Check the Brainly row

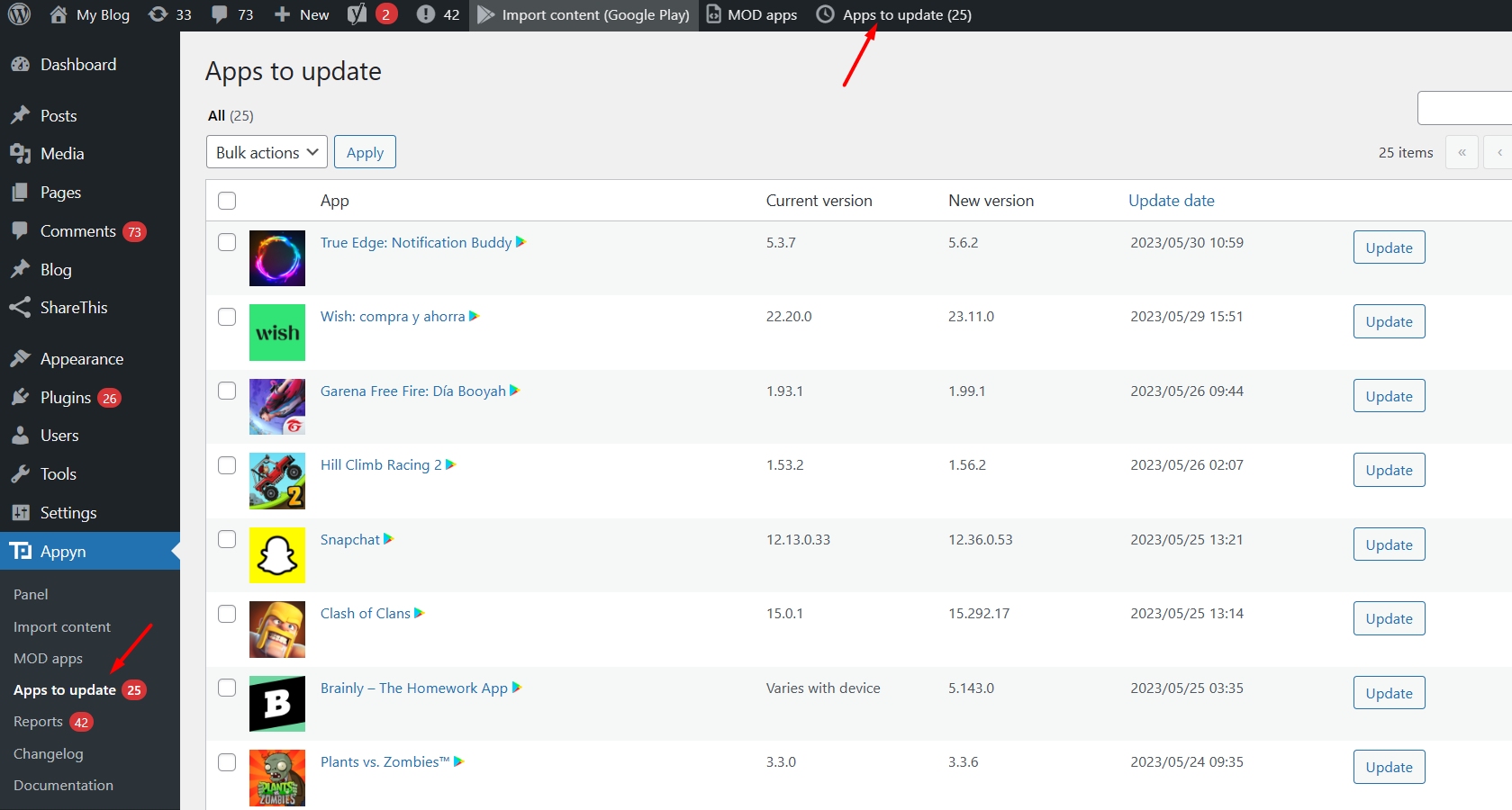point(227,688)
